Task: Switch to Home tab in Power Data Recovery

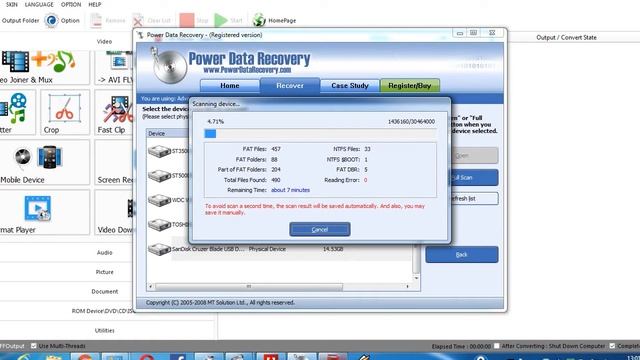Action: click(230, 86)
